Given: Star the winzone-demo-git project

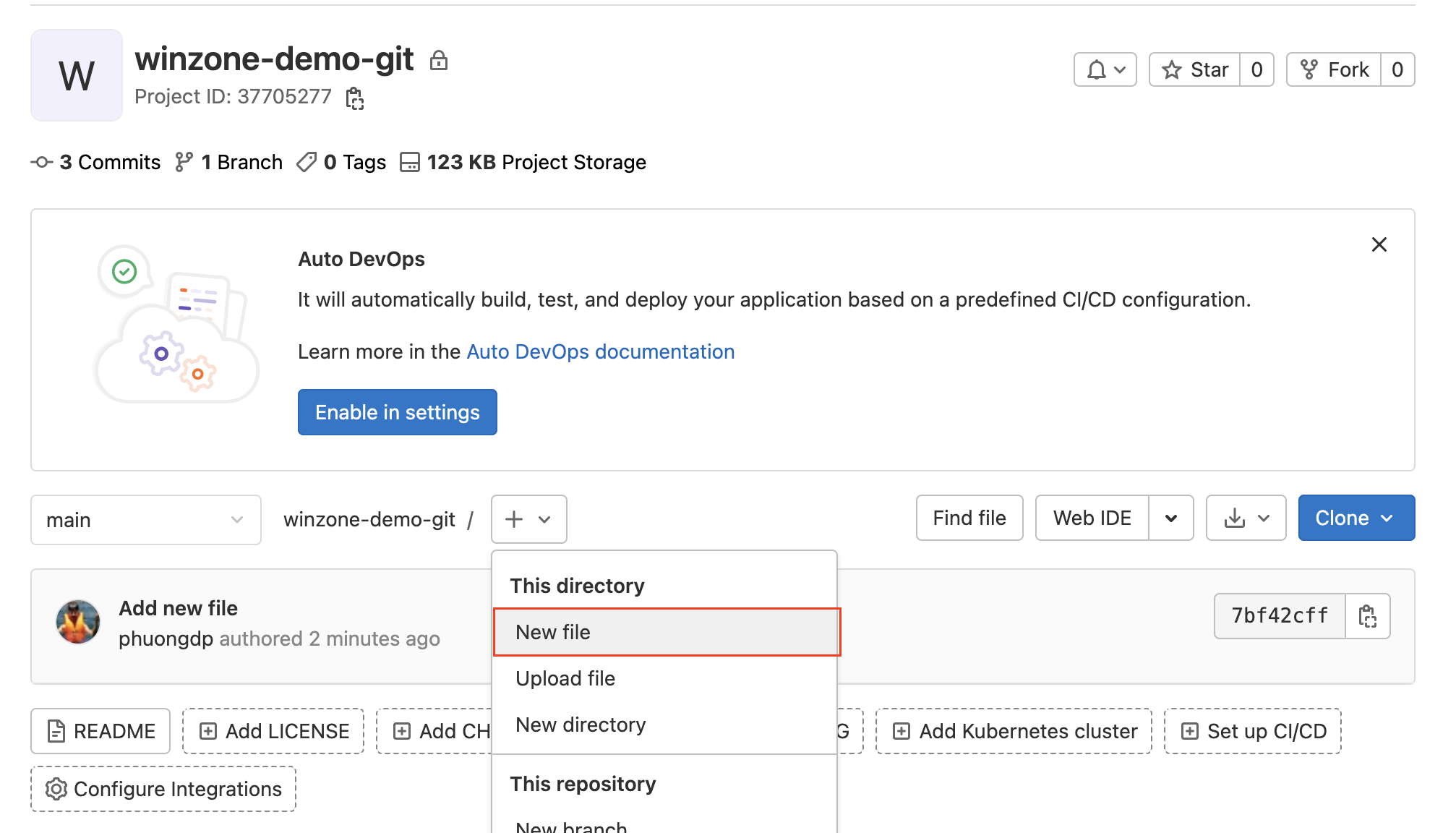Looking at the screenshot, I should coord(1195,69).
